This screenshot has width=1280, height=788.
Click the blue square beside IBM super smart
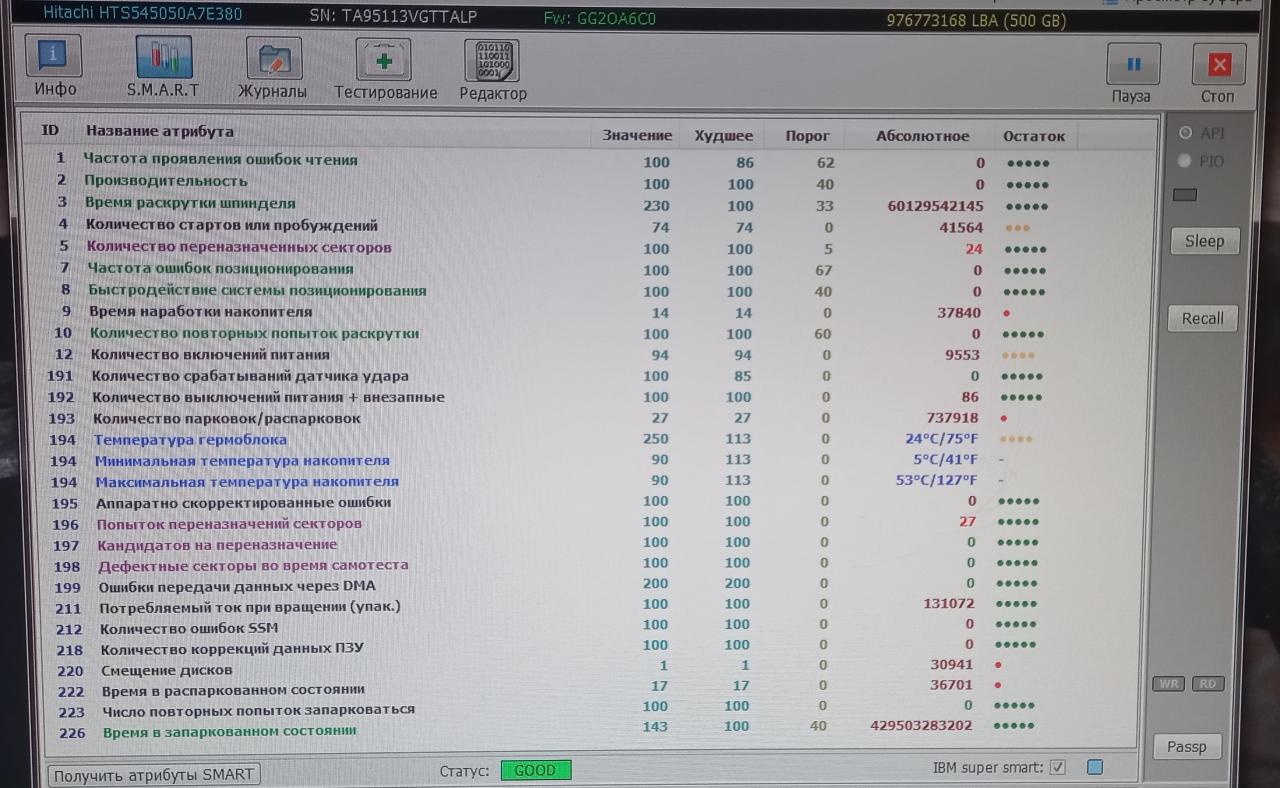point(1094,767)
